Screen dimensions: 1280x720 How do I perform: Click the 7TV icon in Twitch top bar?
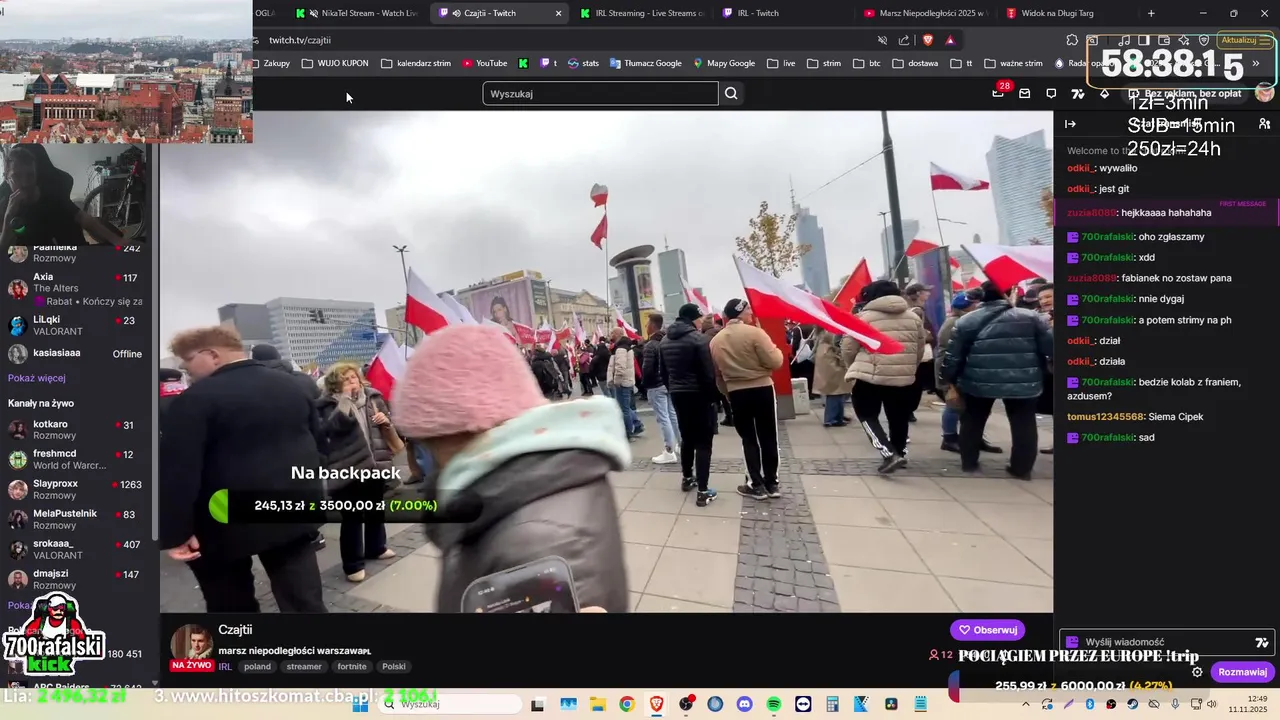1078,94
